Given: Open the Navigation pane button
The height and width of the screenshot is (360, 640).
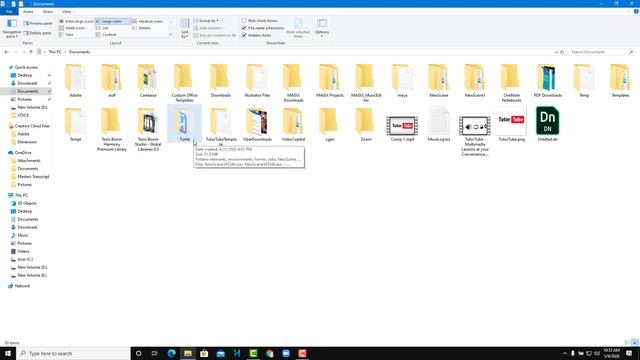Looking at the screenshot, I should (12, 28).
